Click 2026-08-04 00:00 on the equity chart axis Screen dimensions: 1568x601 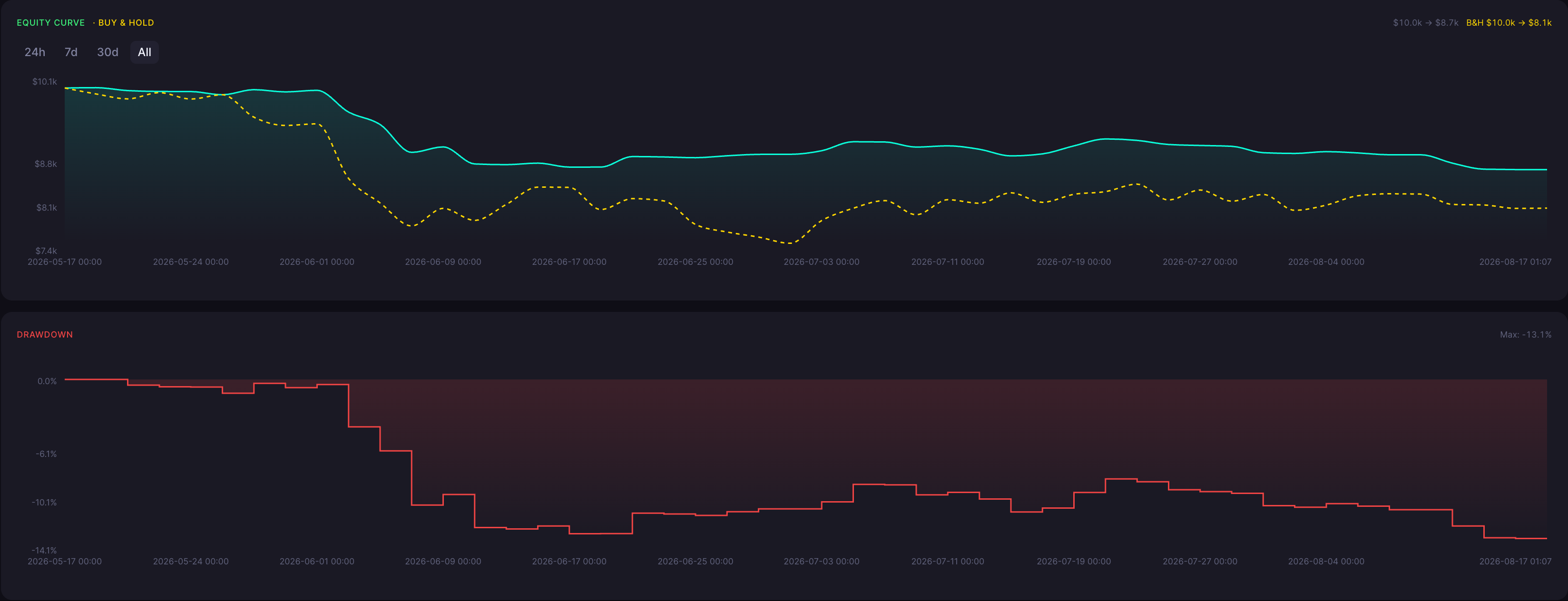coord(1326,262)
